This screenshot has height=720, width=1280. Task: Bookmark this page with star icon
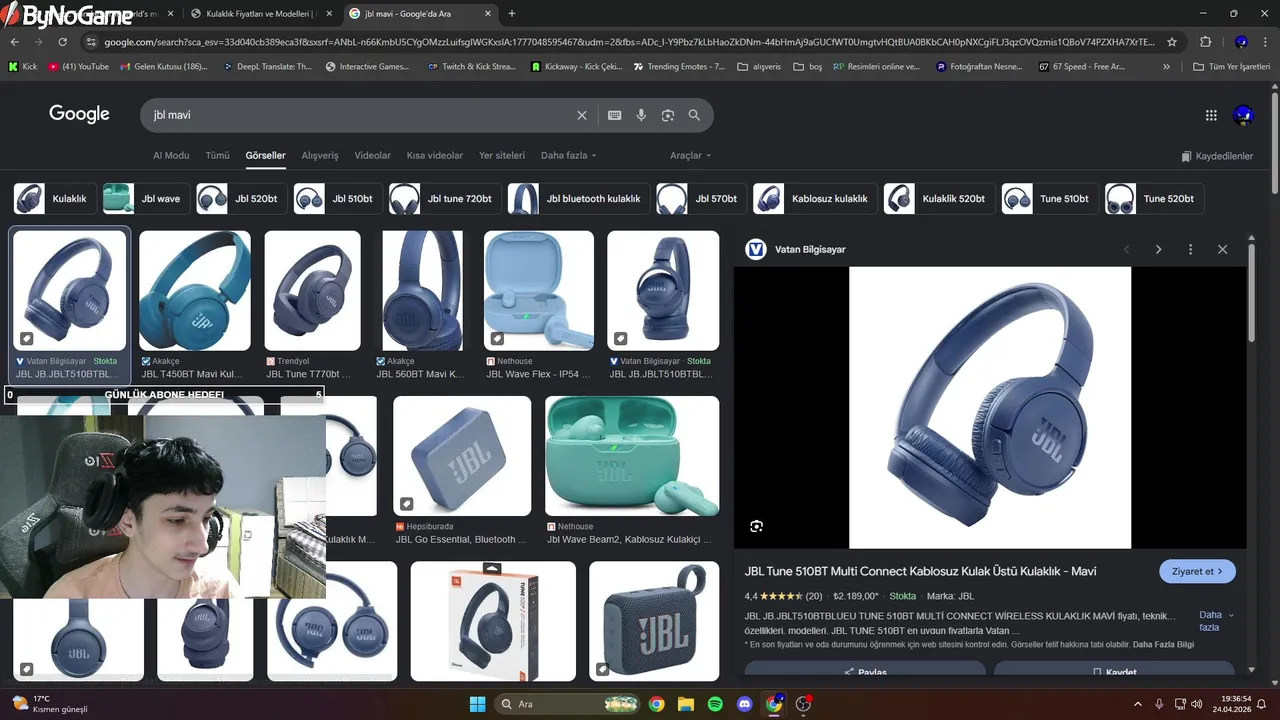[x=1172, y=42]
